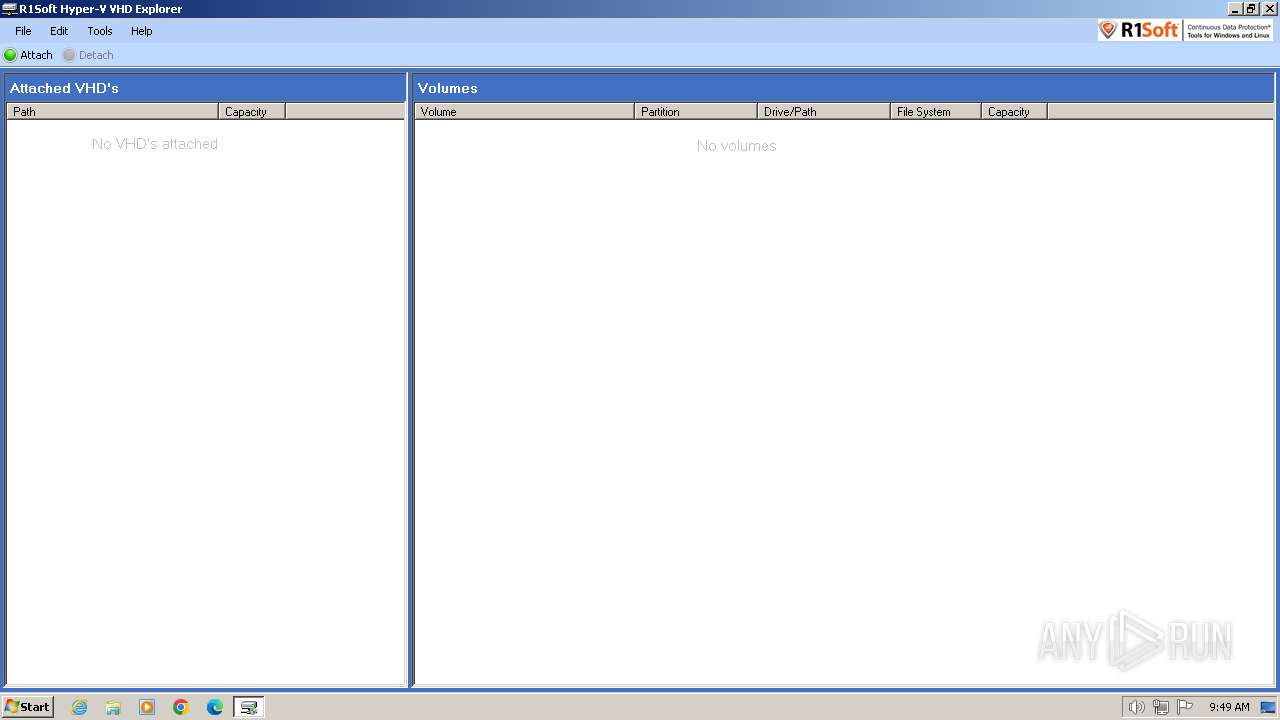
Task: Click the Show Desktop tray icon
Action: [1268, 707]
